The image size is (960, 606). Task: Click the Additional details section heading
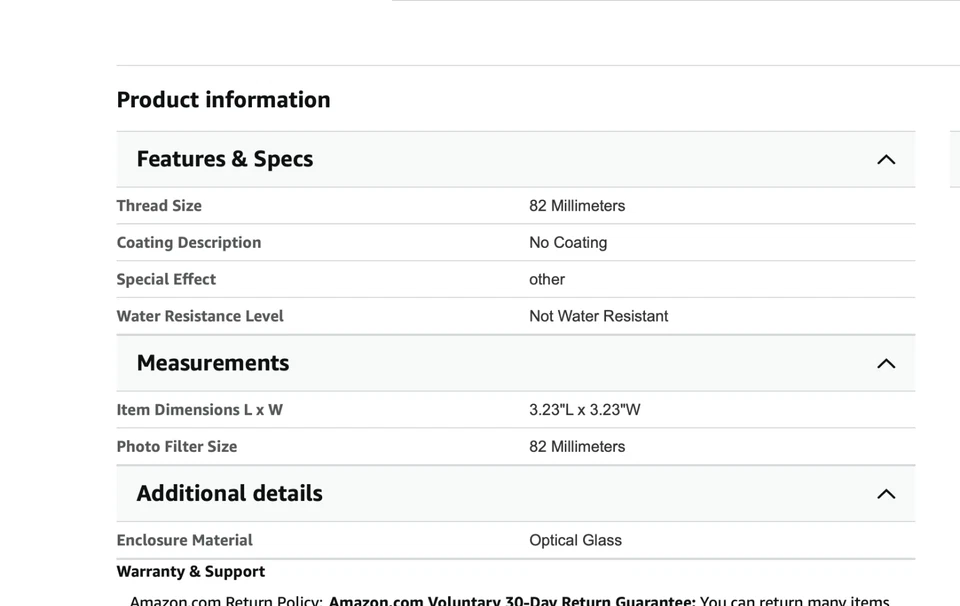230,493
